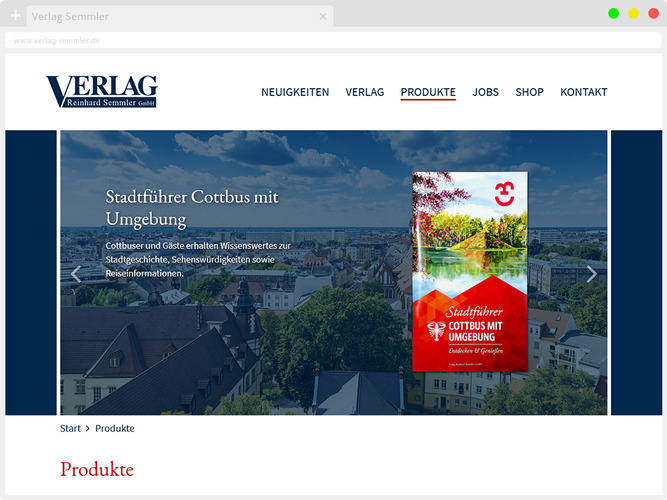The image size is (667, 500).
Task: Click the Stadtführer Cottbus book cover
Action: click(x=470, y=271)
